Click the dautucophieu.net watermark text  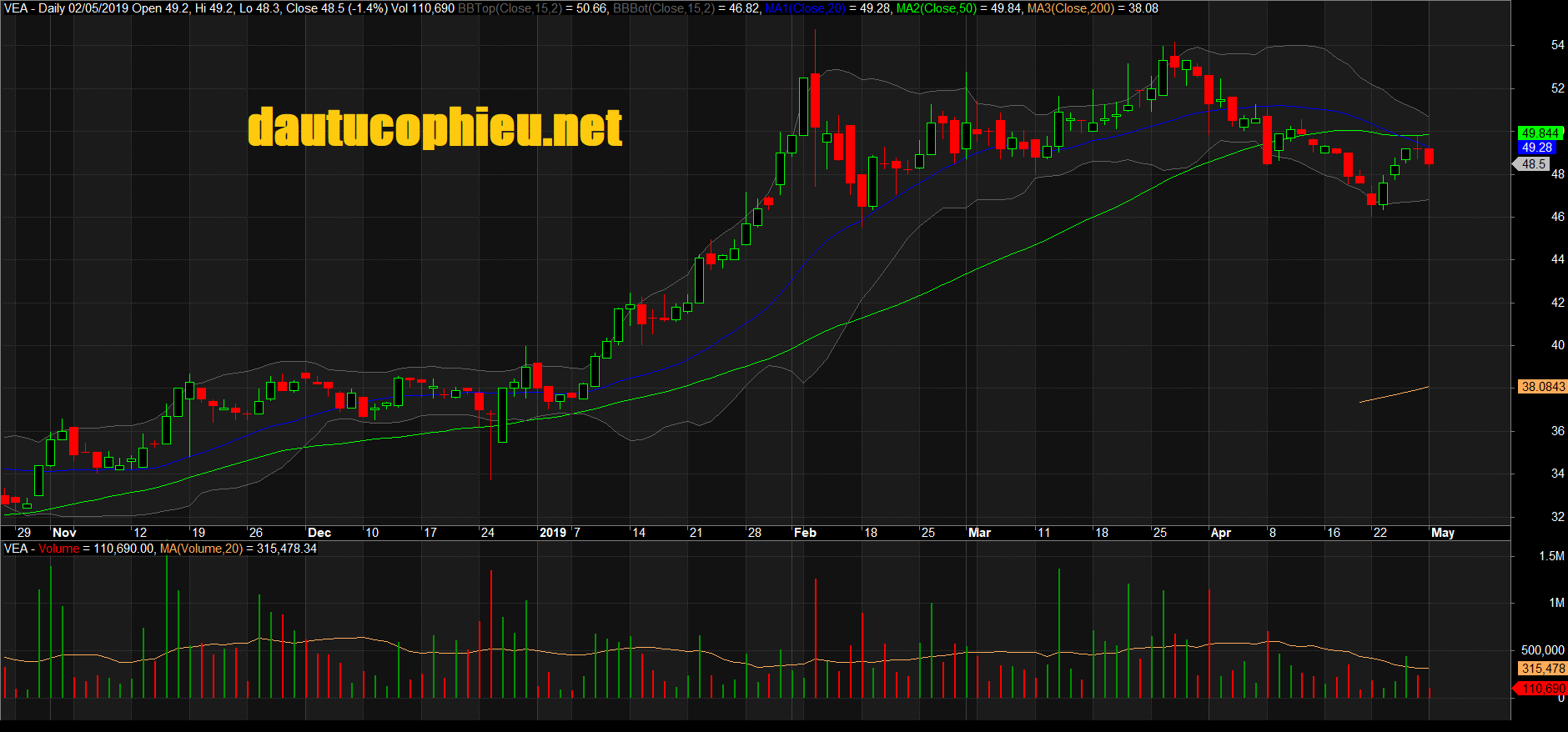coord(435,128)
